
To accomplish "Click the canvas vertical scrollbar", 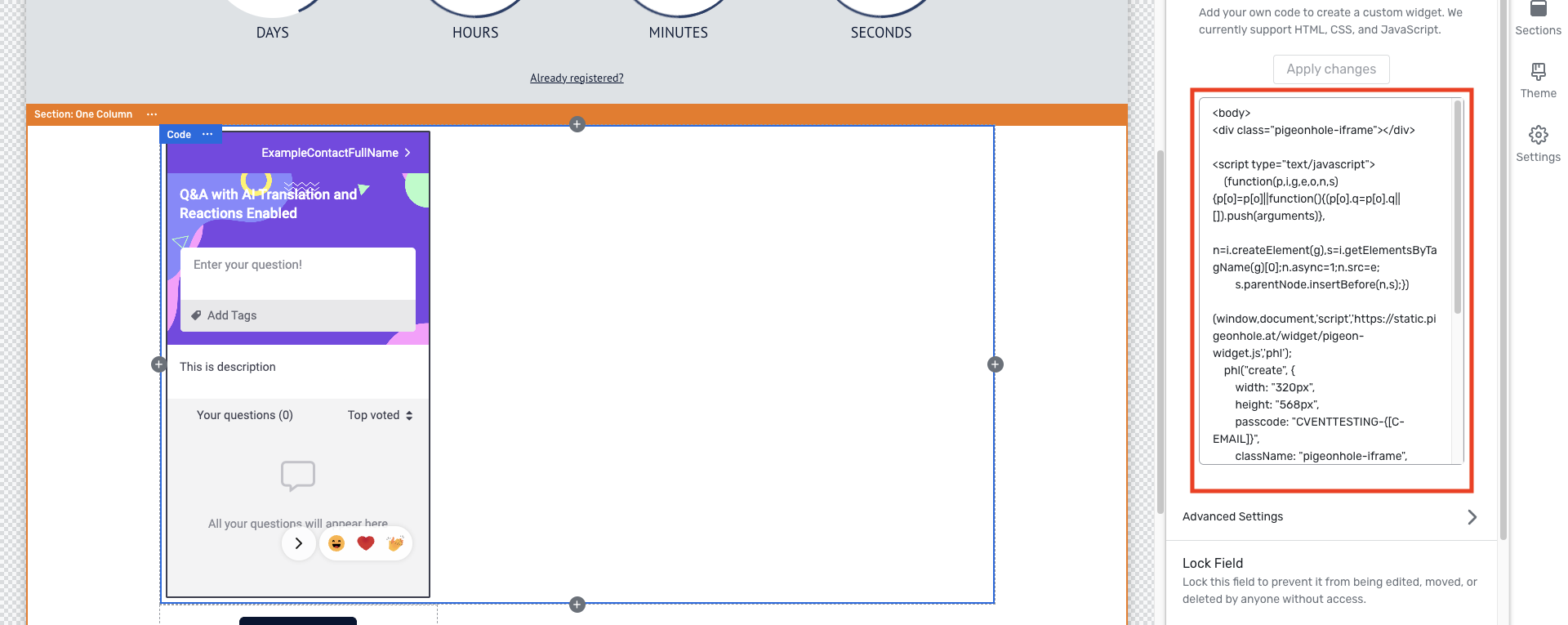I will click(x=1160, y=331).
